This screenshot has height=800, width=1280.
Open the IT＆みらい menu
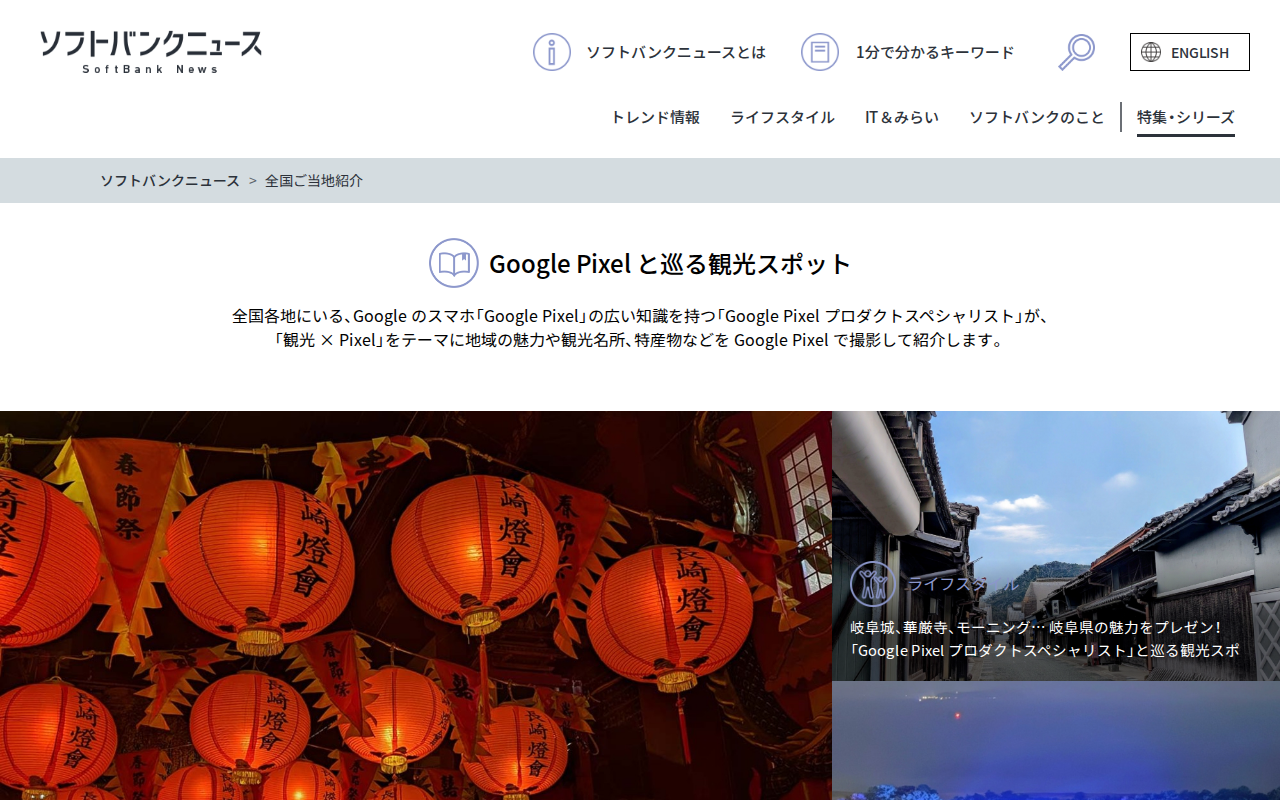tap(902, 117)
